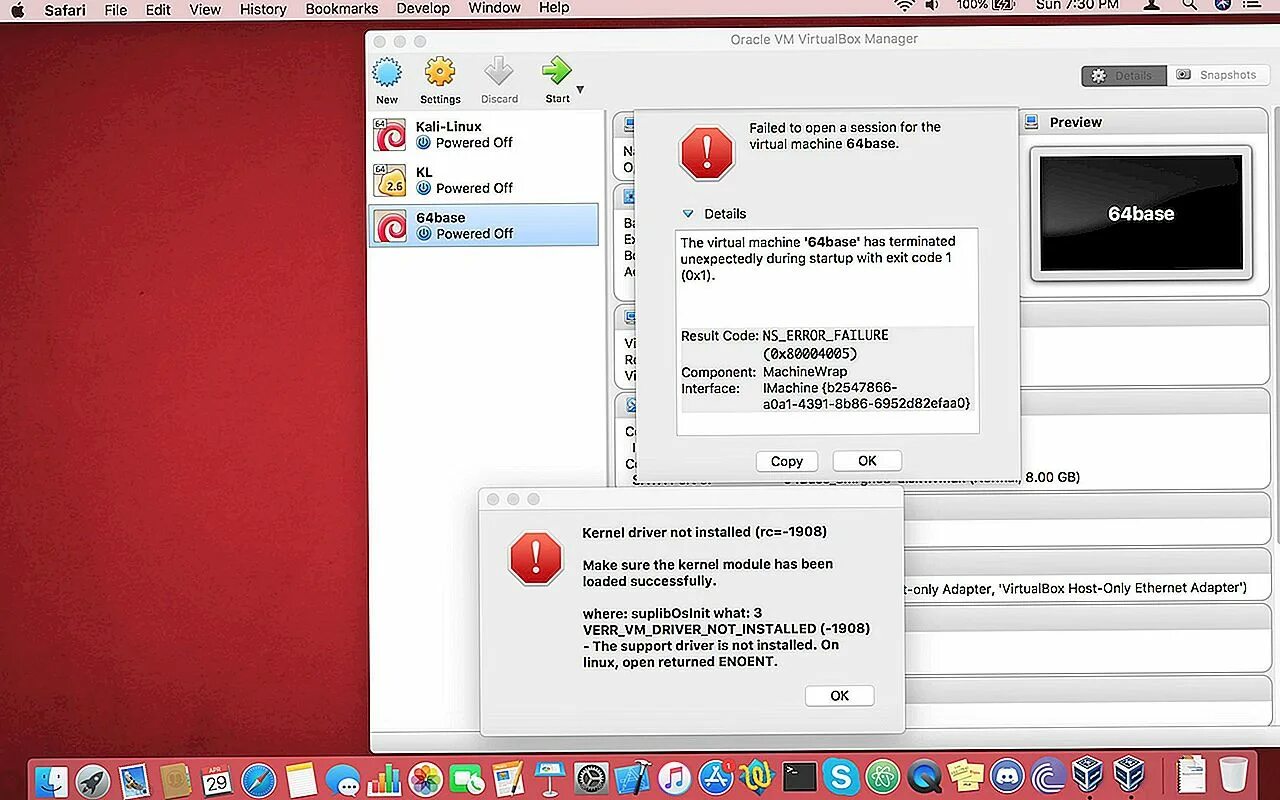Open the View menu

tap(205, 9)
